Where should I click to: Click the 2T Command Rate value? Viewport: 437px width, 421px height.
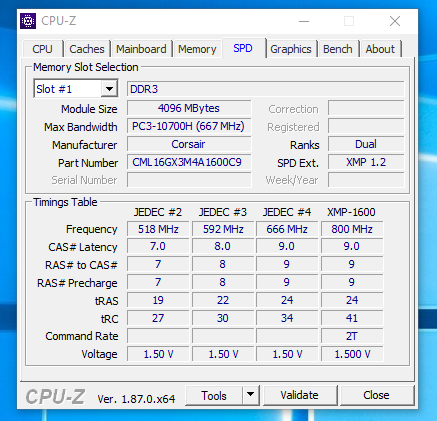(x=352, y=336)
